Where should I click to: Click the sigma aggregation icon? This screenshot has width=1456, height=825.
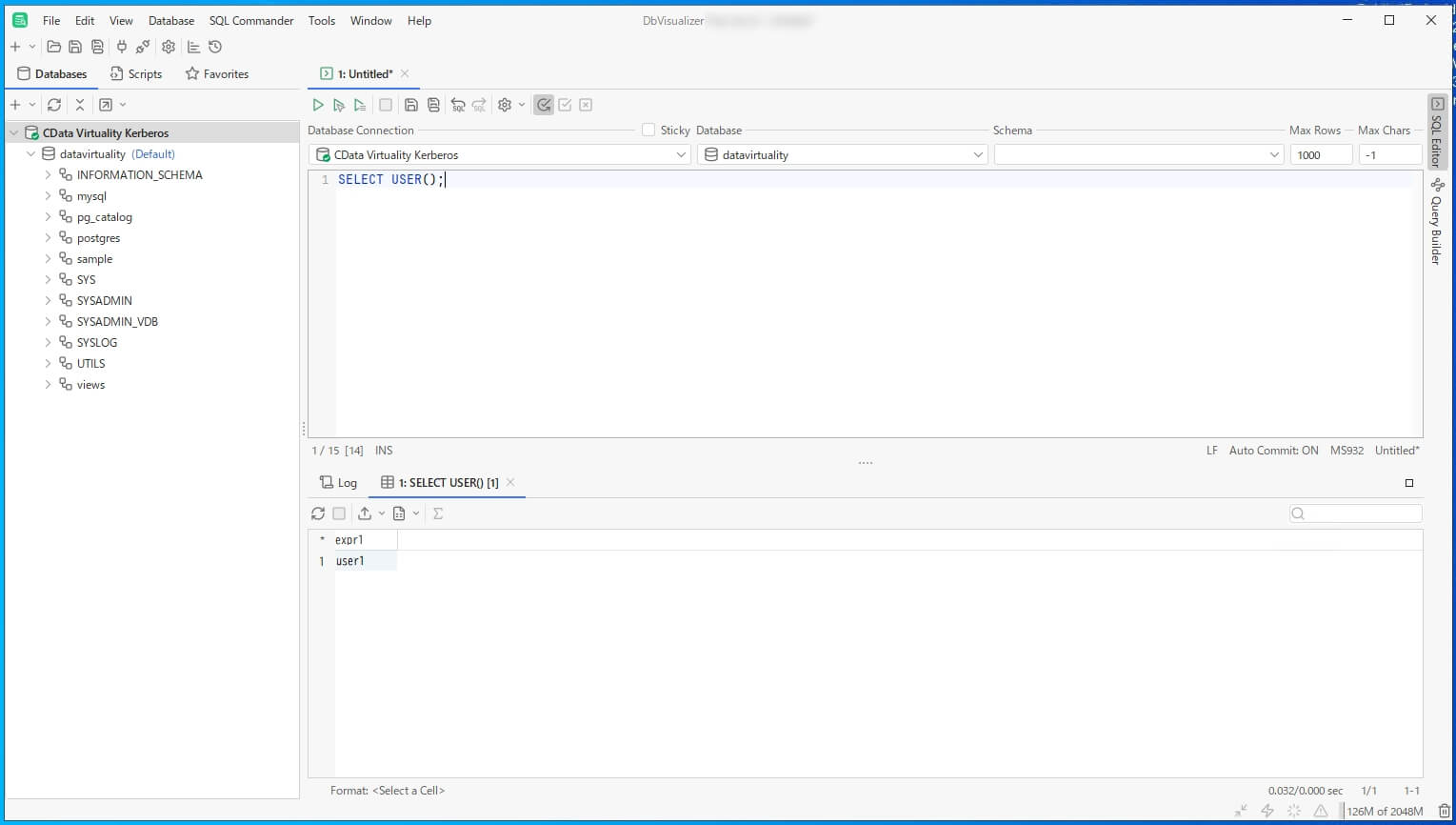point(438,513)
